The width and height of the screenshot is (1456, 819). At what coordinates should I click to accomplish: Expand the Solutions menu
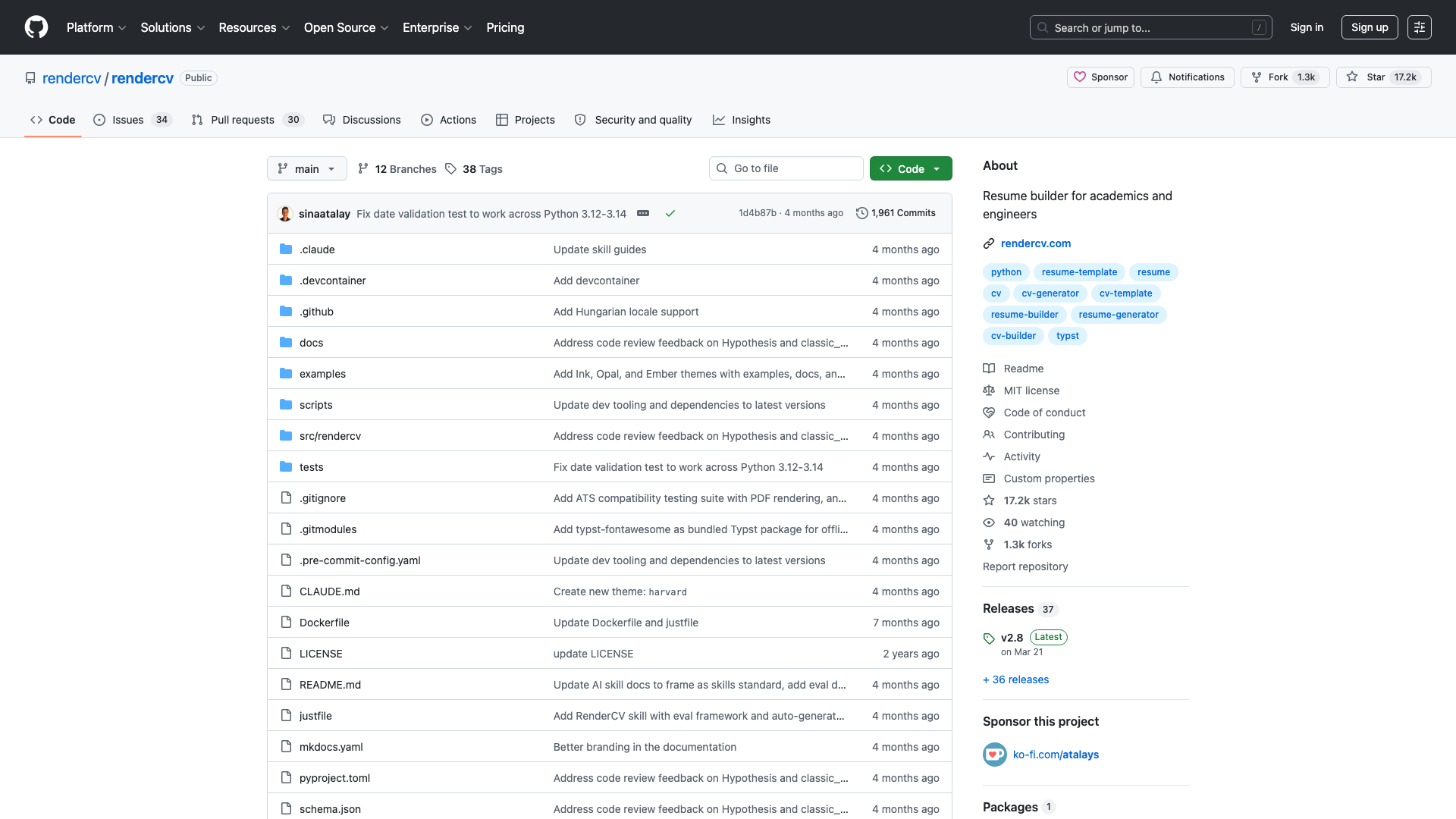coord(173,27)
